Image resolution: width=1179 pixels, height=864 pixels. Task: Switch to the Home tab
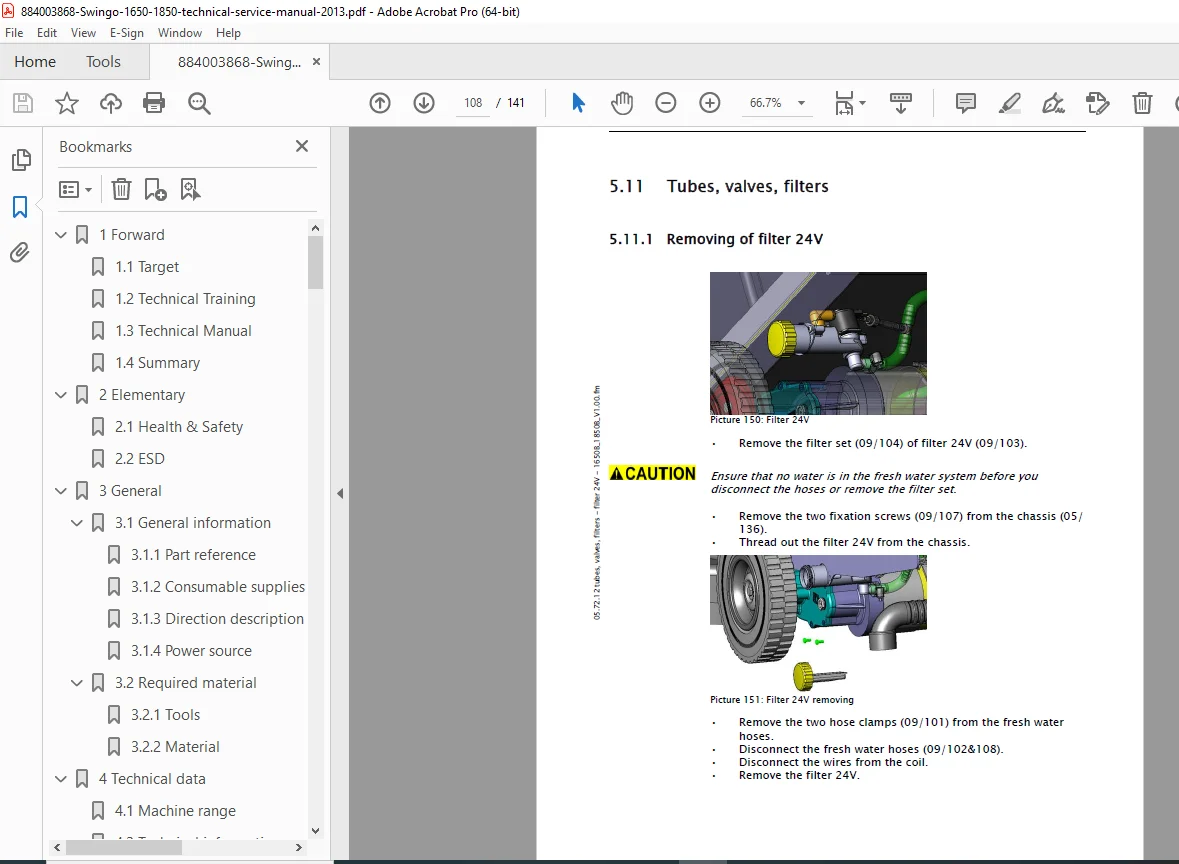[35, 62]
